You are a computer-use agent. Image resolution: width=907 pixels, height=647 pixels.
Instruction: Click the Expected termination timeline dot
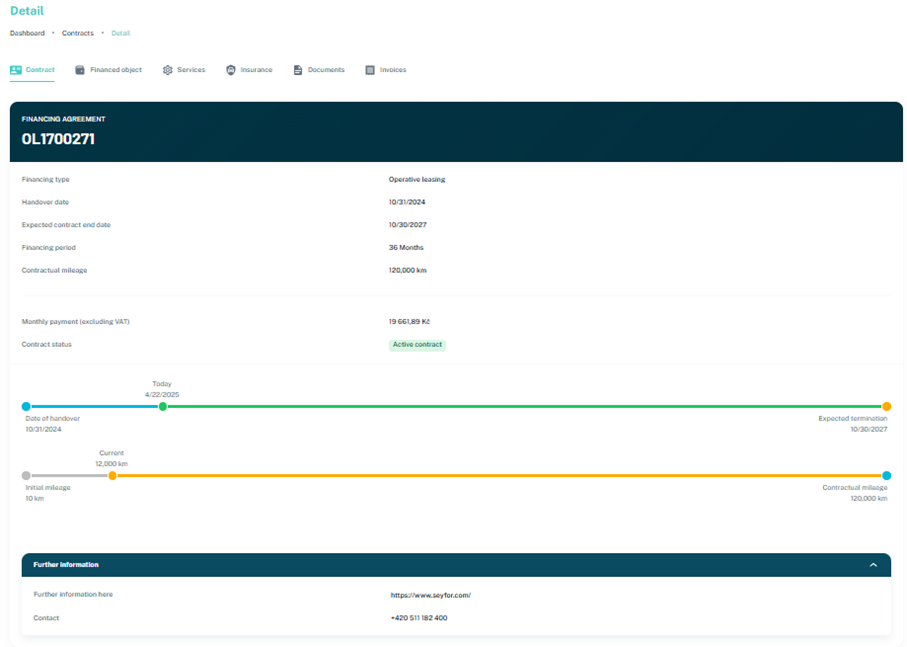coord(886,407)
